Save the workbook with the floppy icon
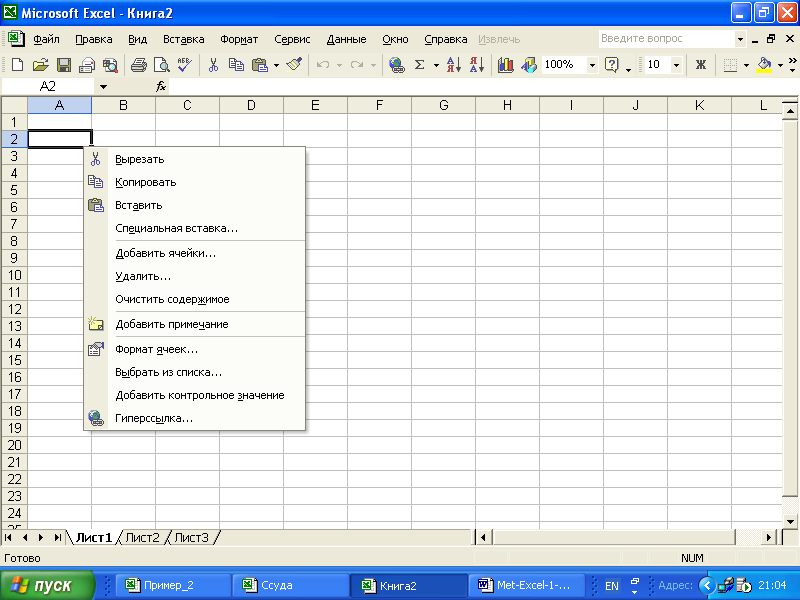The image size is (800, 600). click(x=64, y=65)
